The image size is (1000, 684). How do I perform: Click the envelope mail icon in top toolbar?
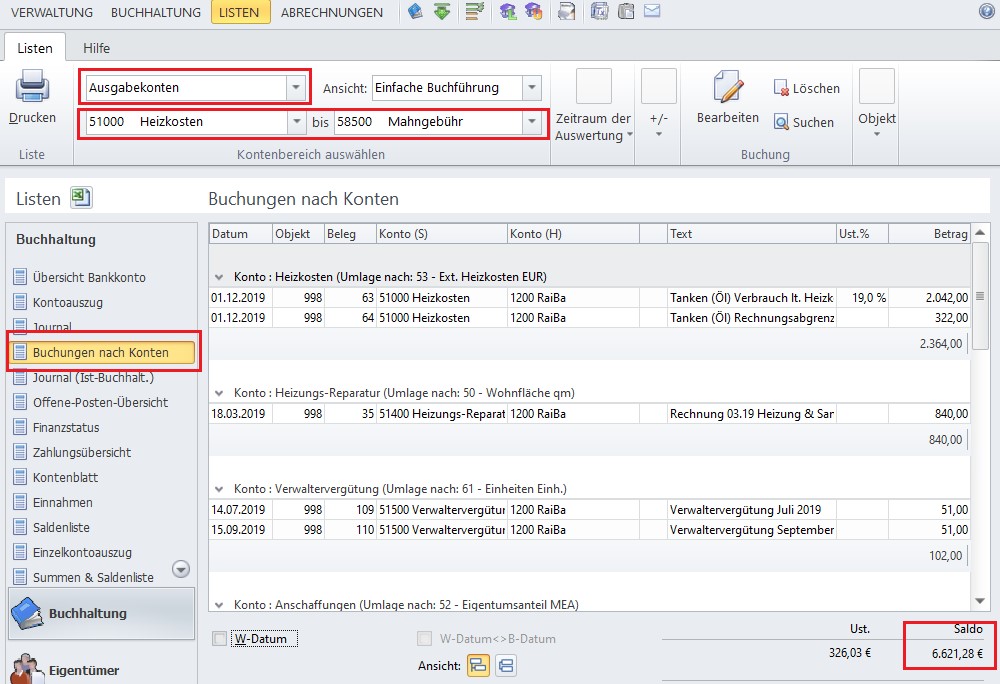click(x=652, y=12)
